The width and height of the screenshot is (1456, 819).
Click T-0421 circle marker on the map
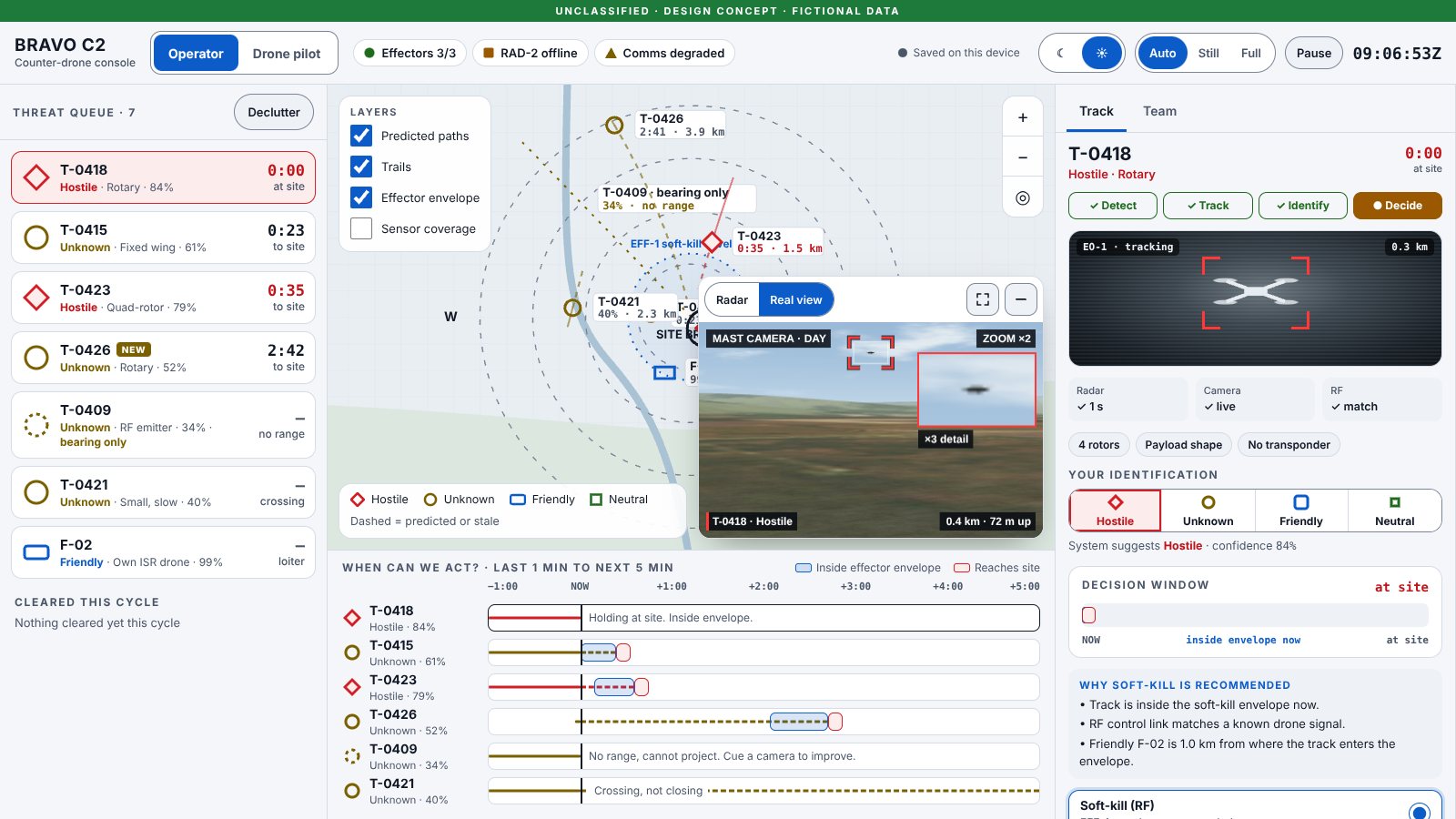point(572,308)
